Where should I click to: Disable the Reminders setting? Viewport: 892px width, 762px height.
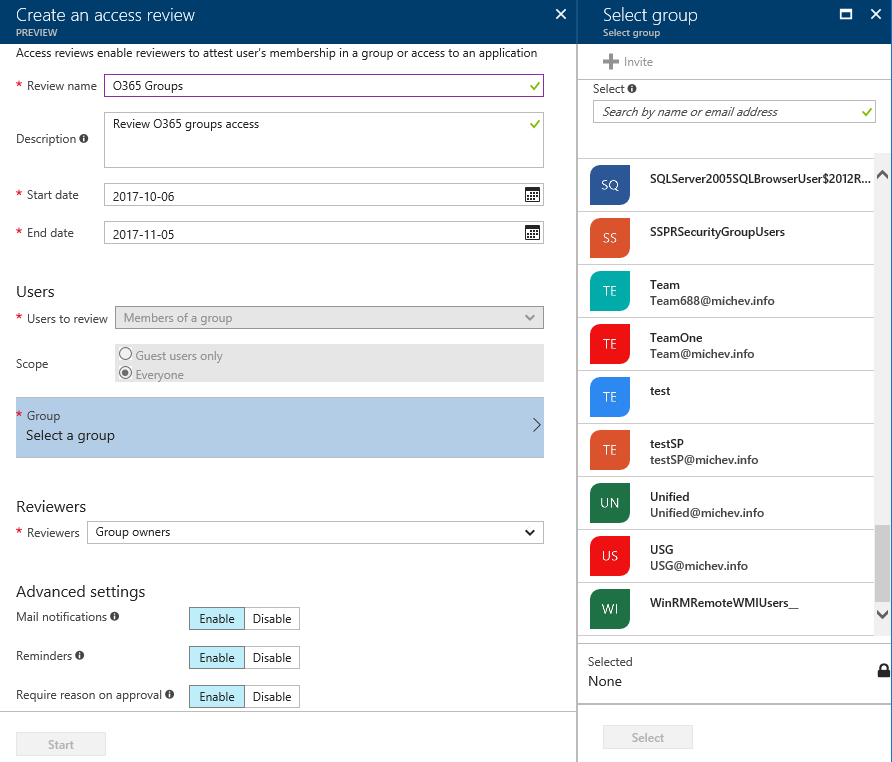click(271, 657)
